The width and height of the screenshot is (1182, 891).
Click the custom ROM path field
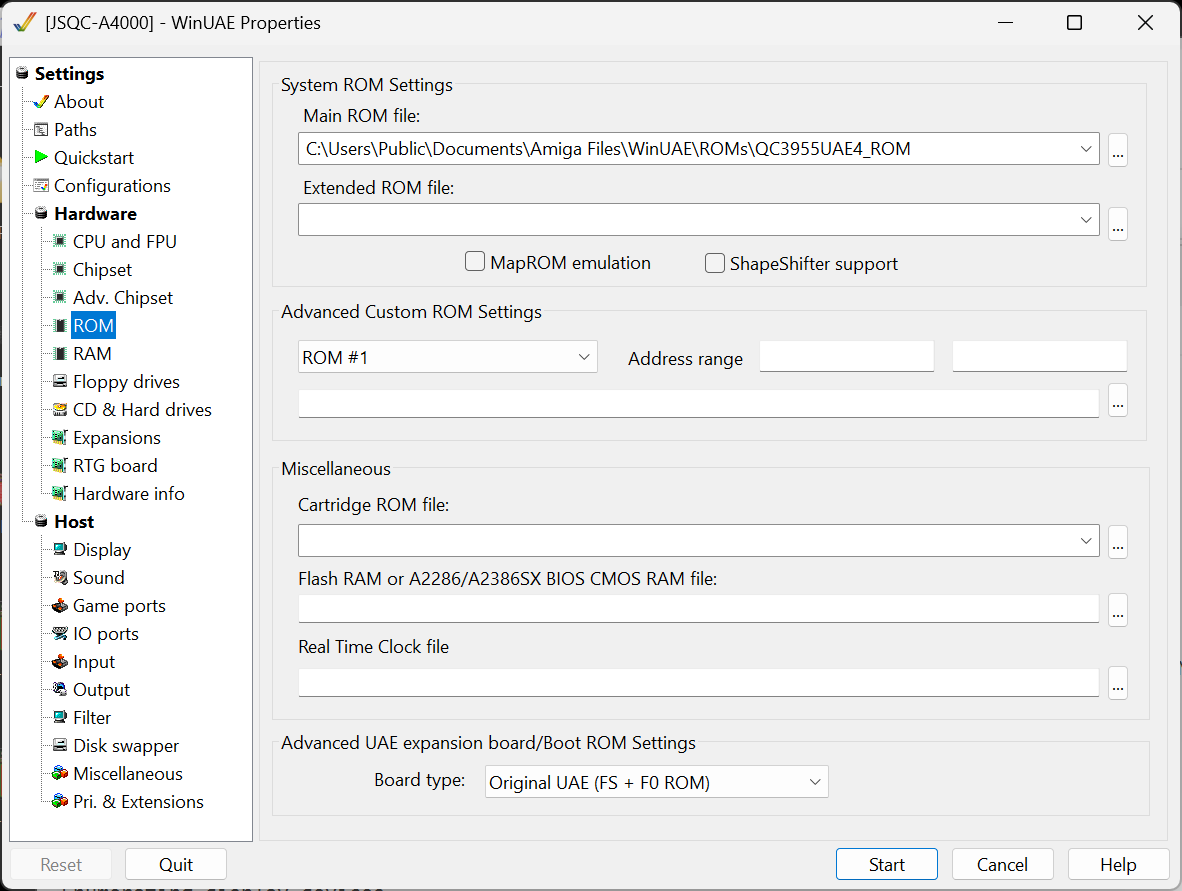pos(699,403)
